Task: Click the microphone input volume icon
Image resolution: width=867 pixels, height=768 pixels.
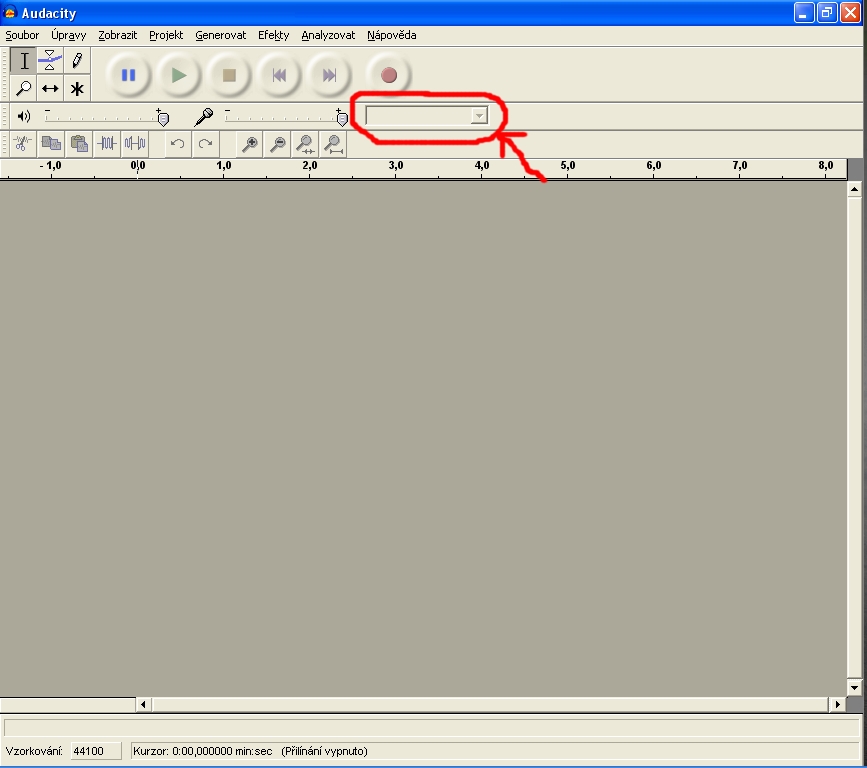Action: pyautogui.click(x=204, y=116)
